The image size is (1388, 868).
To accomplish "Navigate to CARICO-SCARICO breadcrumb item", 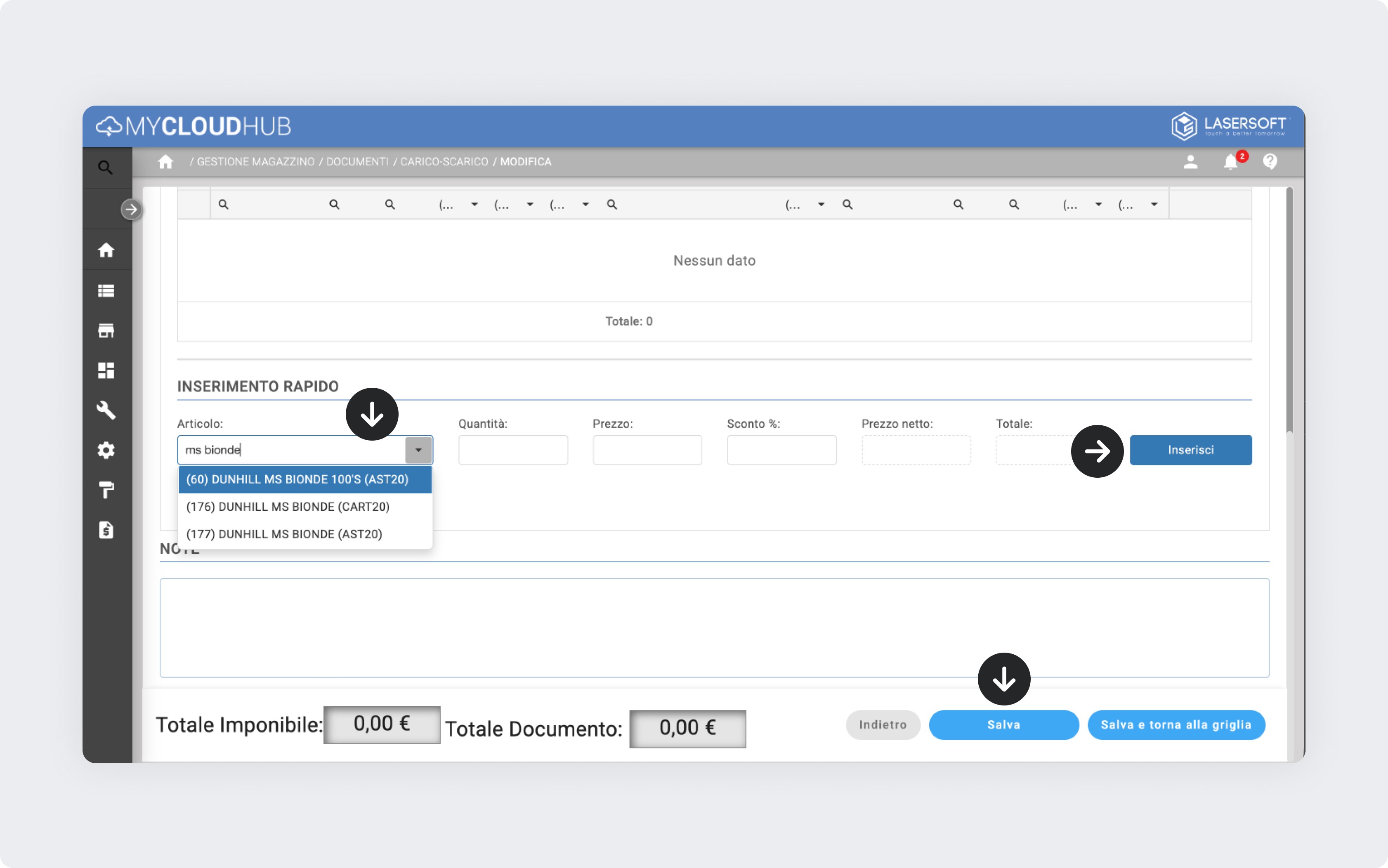I will 444,162.
